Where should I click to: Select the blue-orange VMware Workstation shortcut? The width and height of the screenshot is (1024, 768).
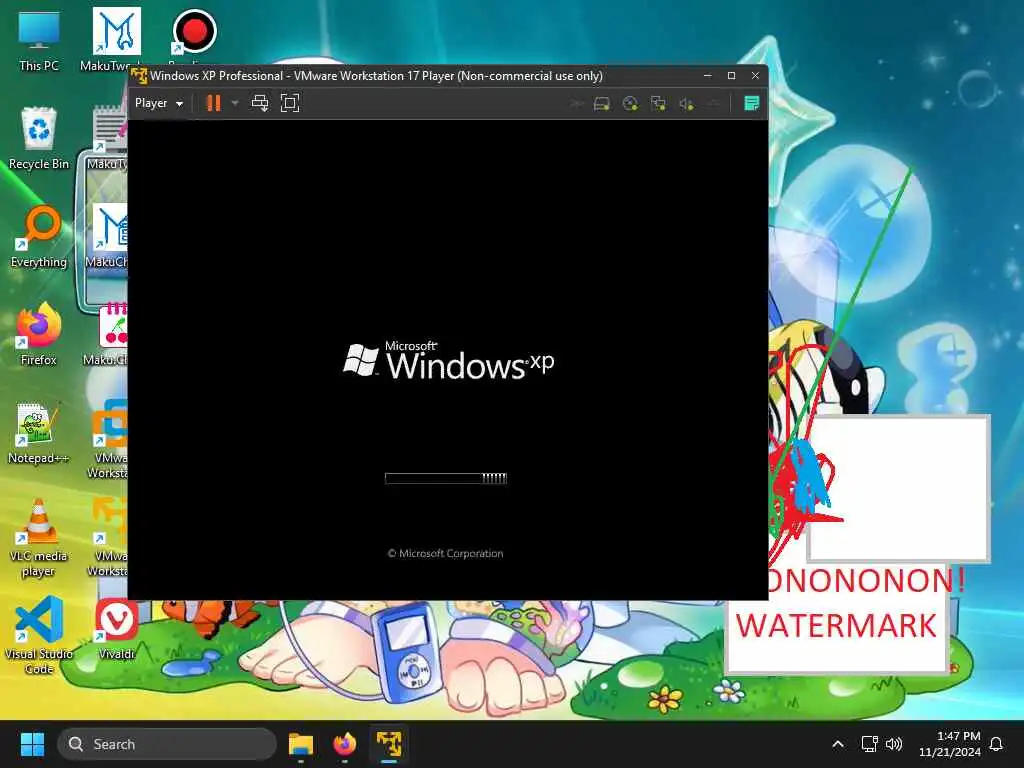pos(110,439)
